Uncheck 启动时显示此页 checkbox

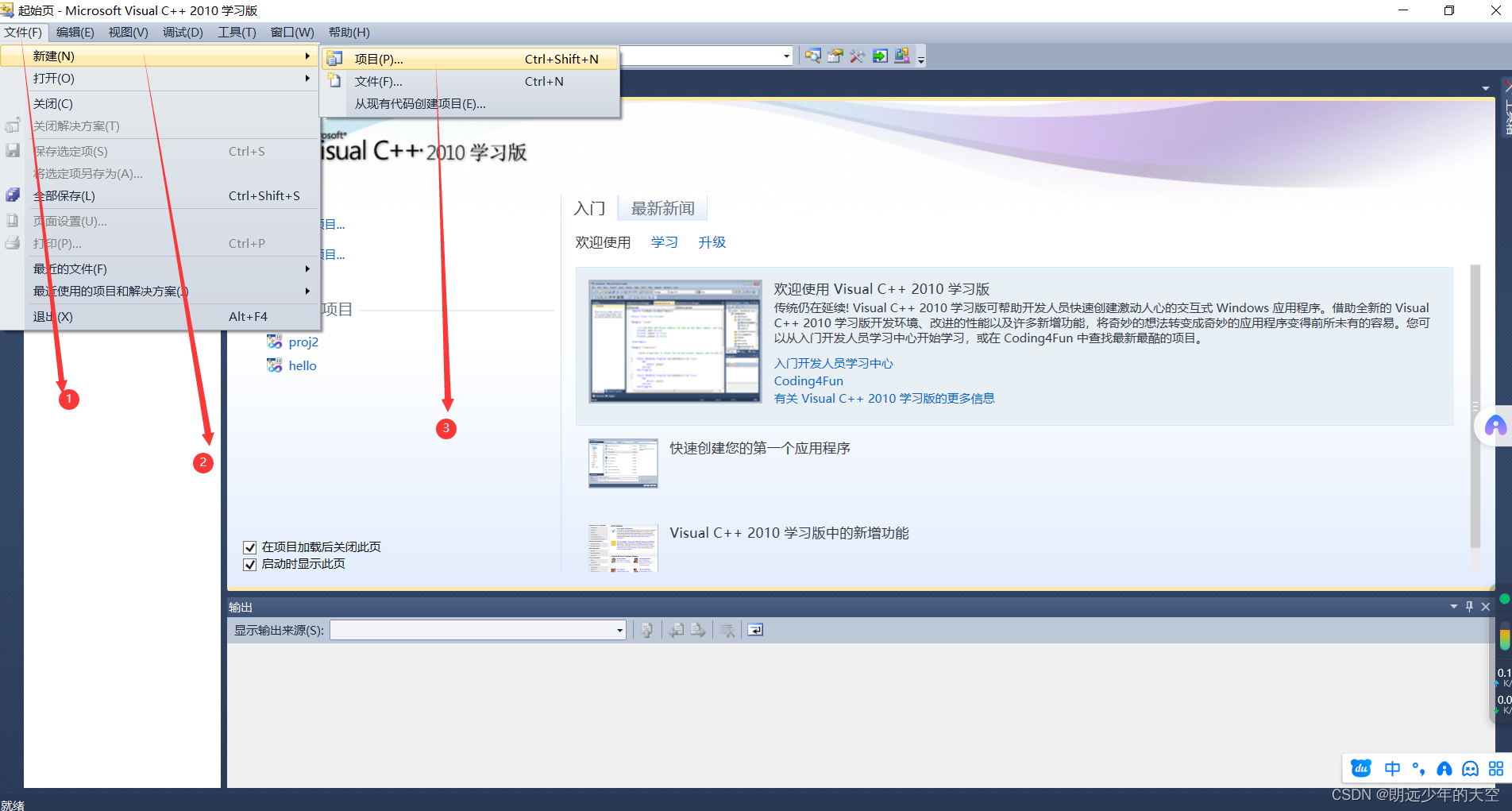249,564
